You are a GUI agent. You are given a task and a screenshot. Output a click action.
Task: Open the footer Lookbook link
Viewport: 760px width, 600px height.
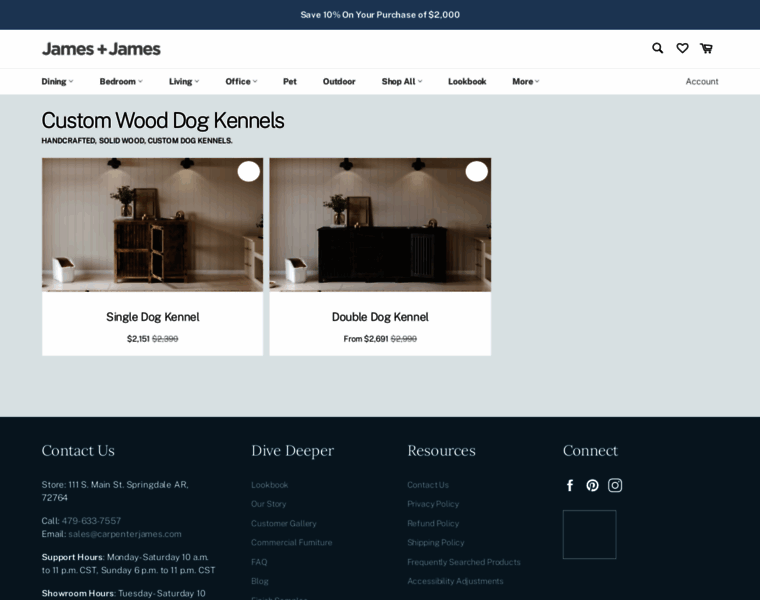(x=269, y=485)
